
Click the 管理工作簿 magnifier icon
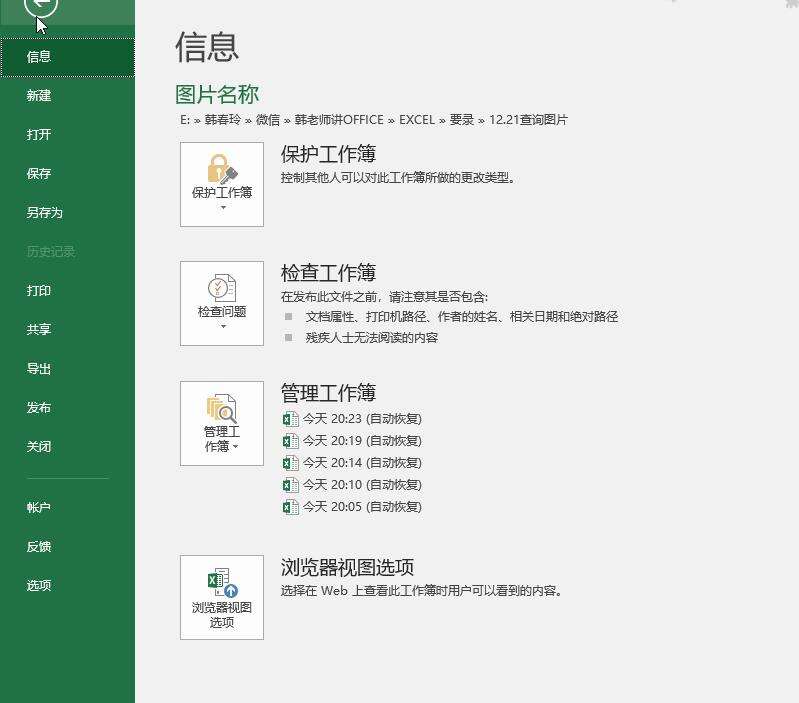click(x=222, y=408)
